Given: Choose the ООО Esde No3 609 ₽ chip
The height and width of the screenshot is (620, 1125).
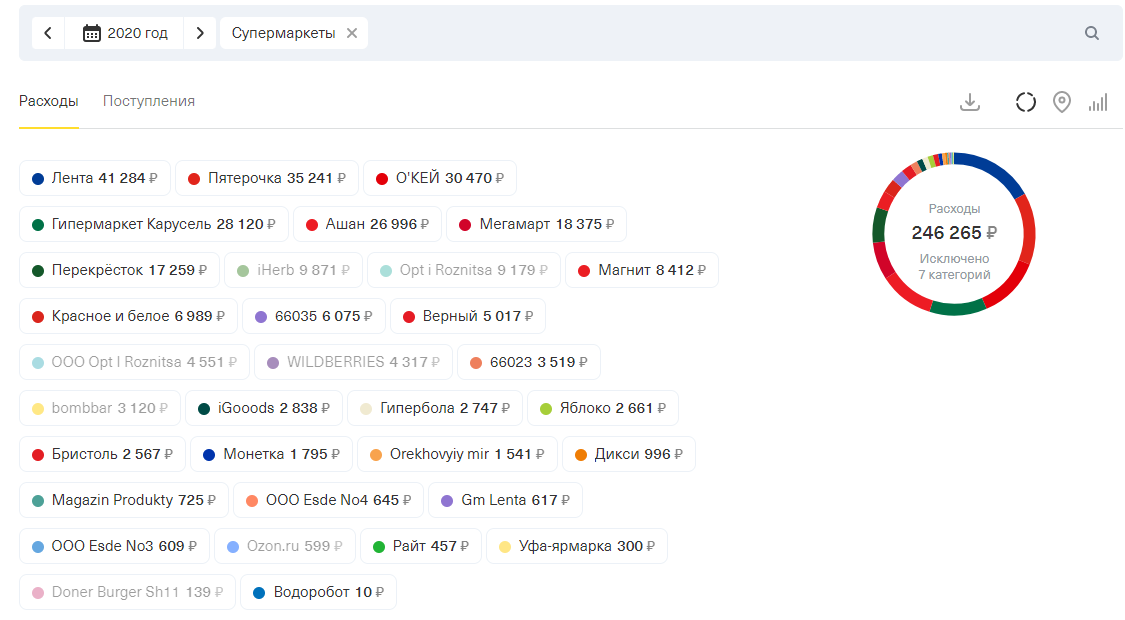Looking at the screenshot, I should pos(114,545).
